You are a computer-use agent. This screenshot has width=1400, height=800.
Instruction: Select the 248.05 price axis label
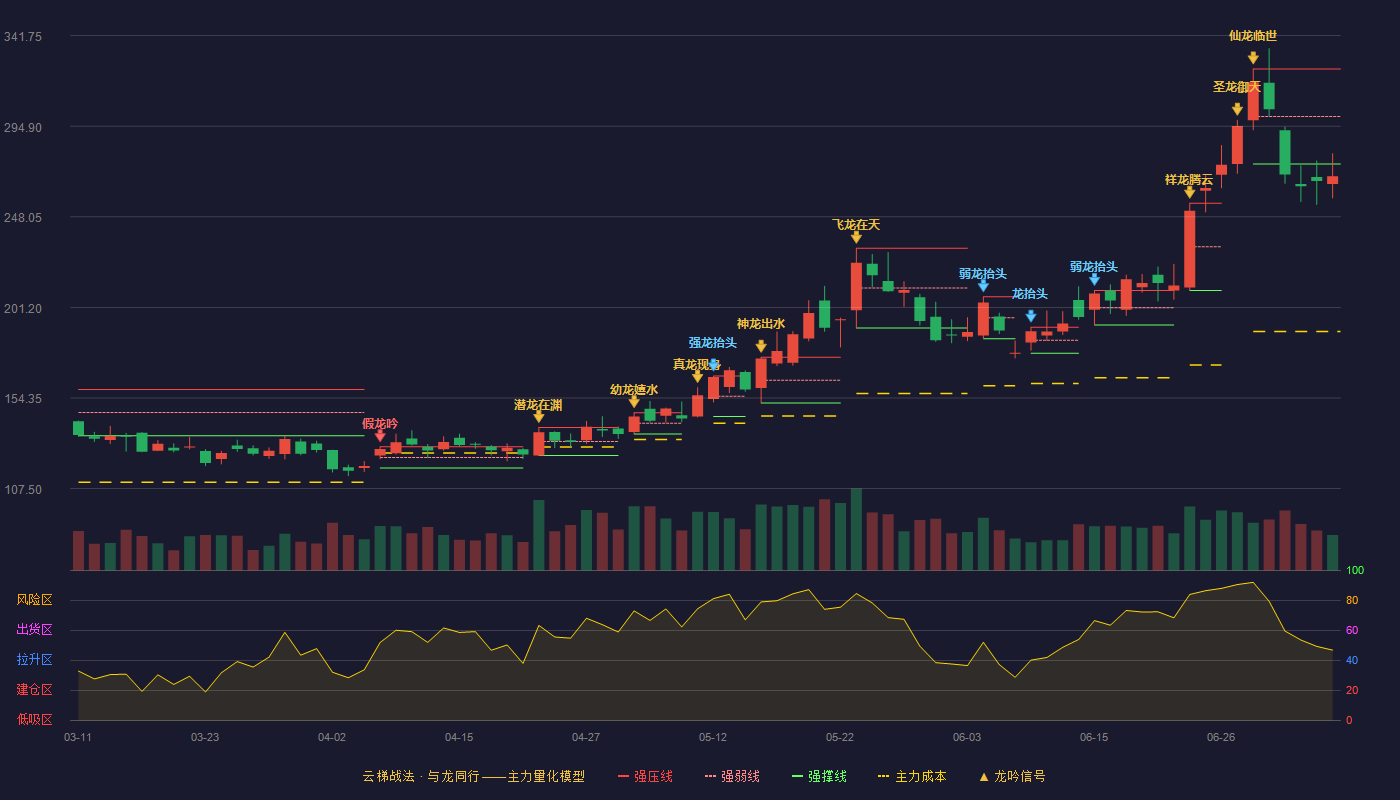coord(22,217)
